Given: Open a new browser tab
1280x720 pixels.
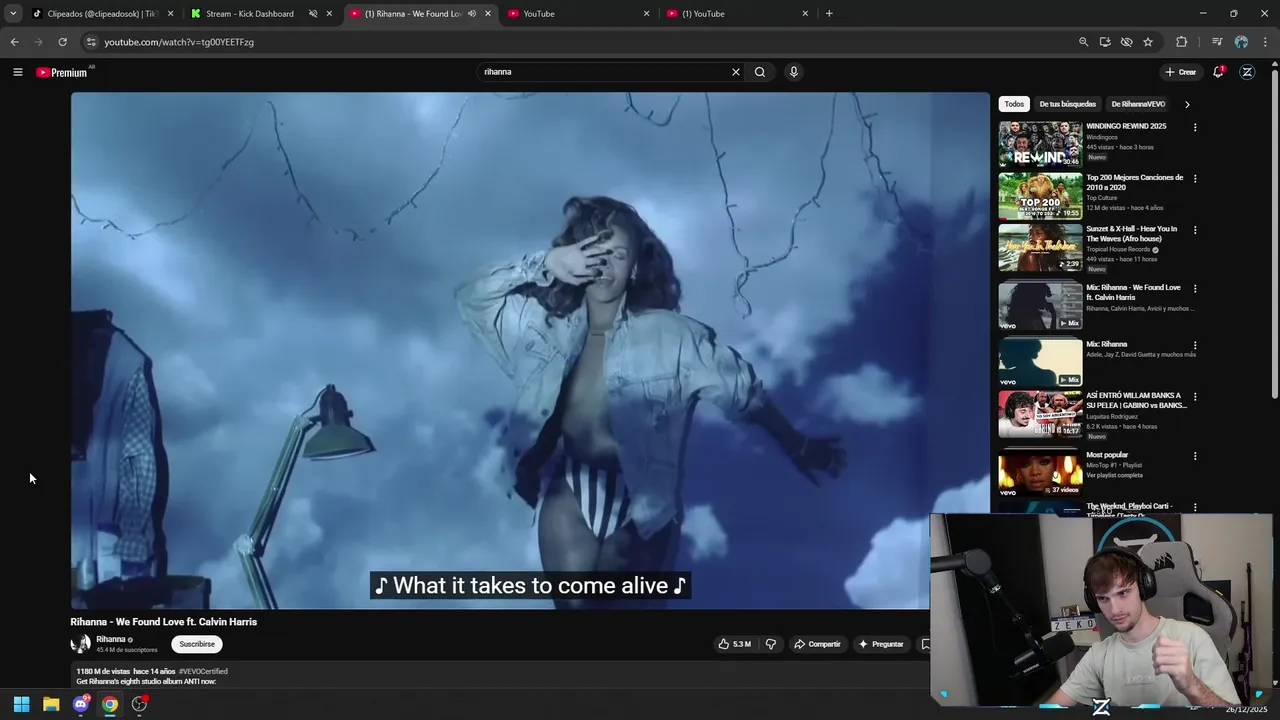Looking at the screenshot, I should click(x=829, y=14).
